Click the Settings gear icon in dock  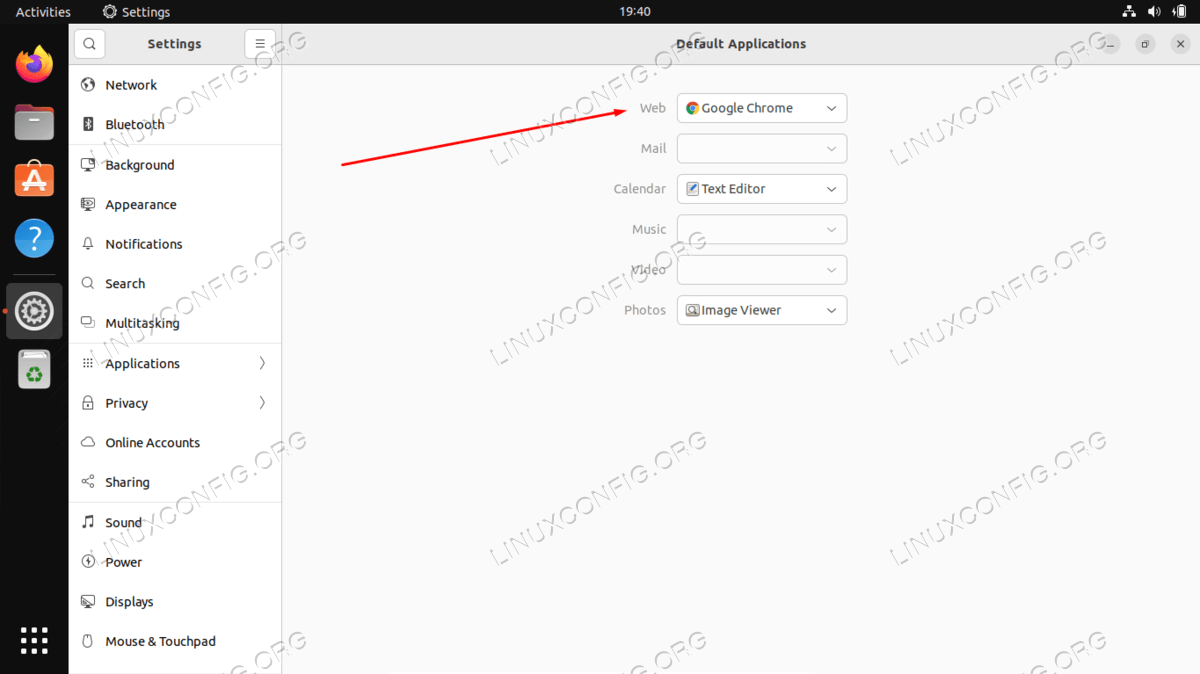click(34, 311)
